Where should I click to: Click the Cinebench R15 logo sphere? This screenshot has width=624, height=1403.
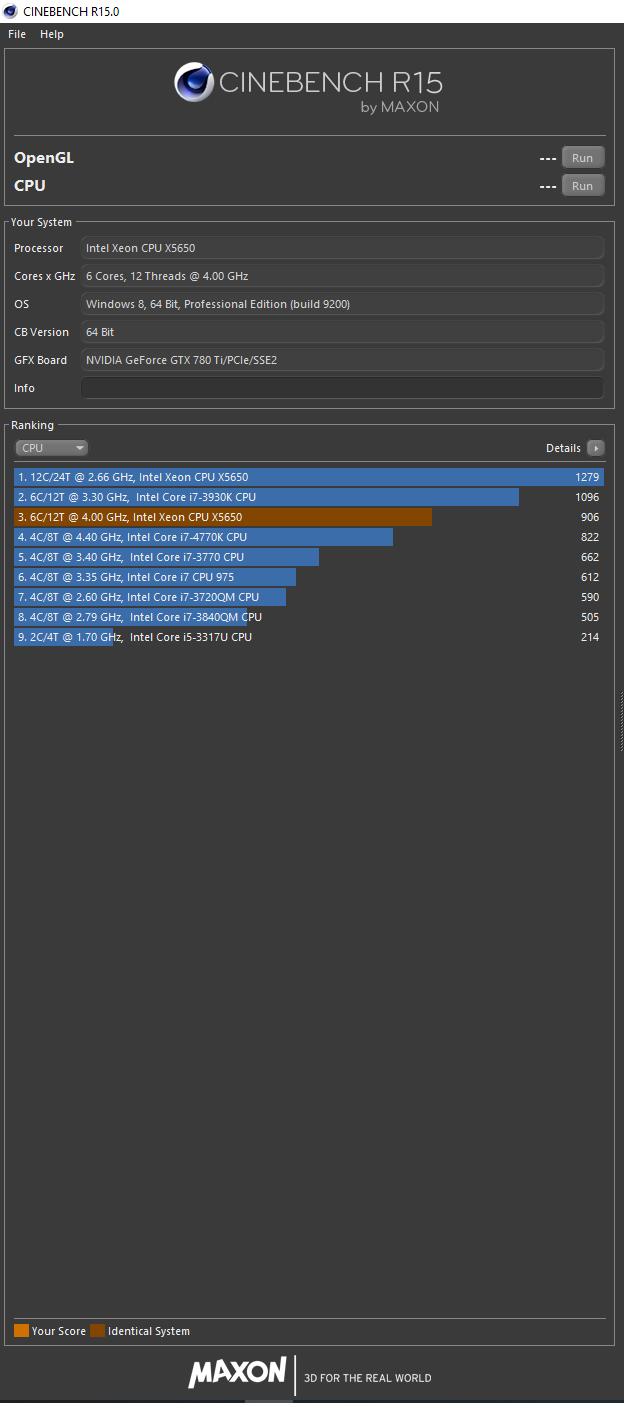tap(194, 82)
